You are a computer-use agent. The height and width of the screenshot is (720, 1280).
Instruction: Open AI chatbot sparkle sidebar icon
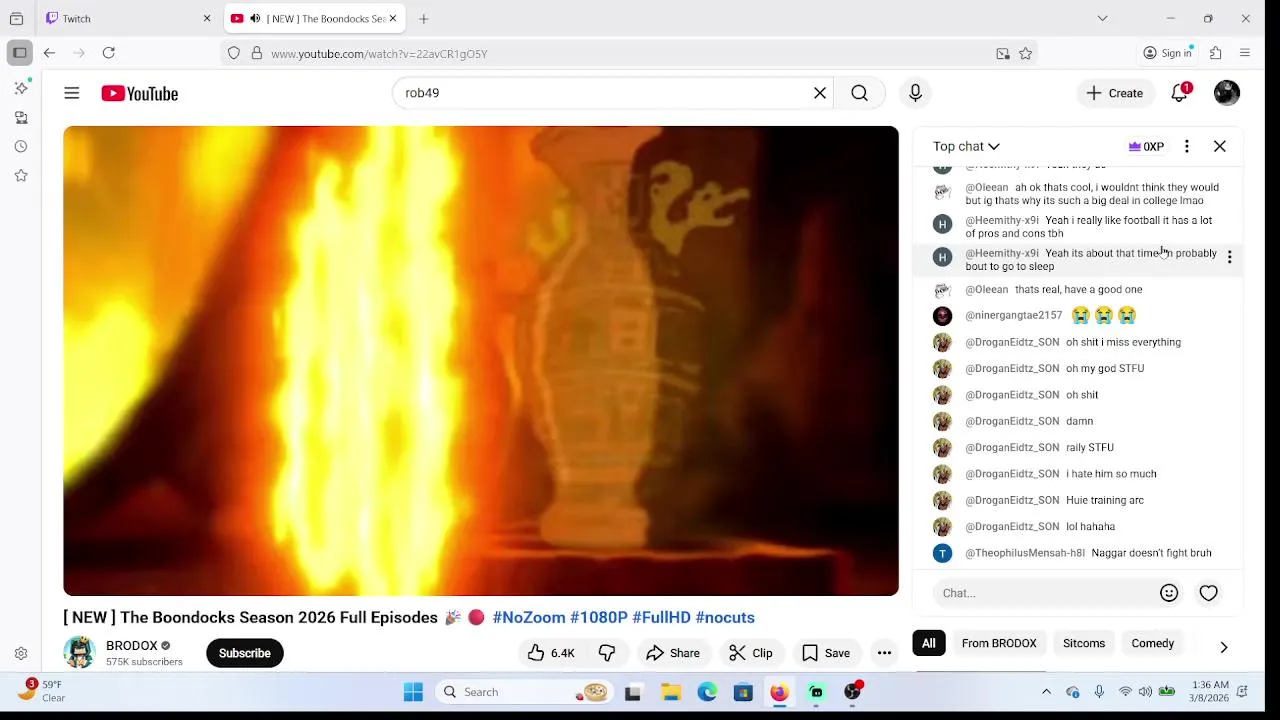(x=21, y=88)
